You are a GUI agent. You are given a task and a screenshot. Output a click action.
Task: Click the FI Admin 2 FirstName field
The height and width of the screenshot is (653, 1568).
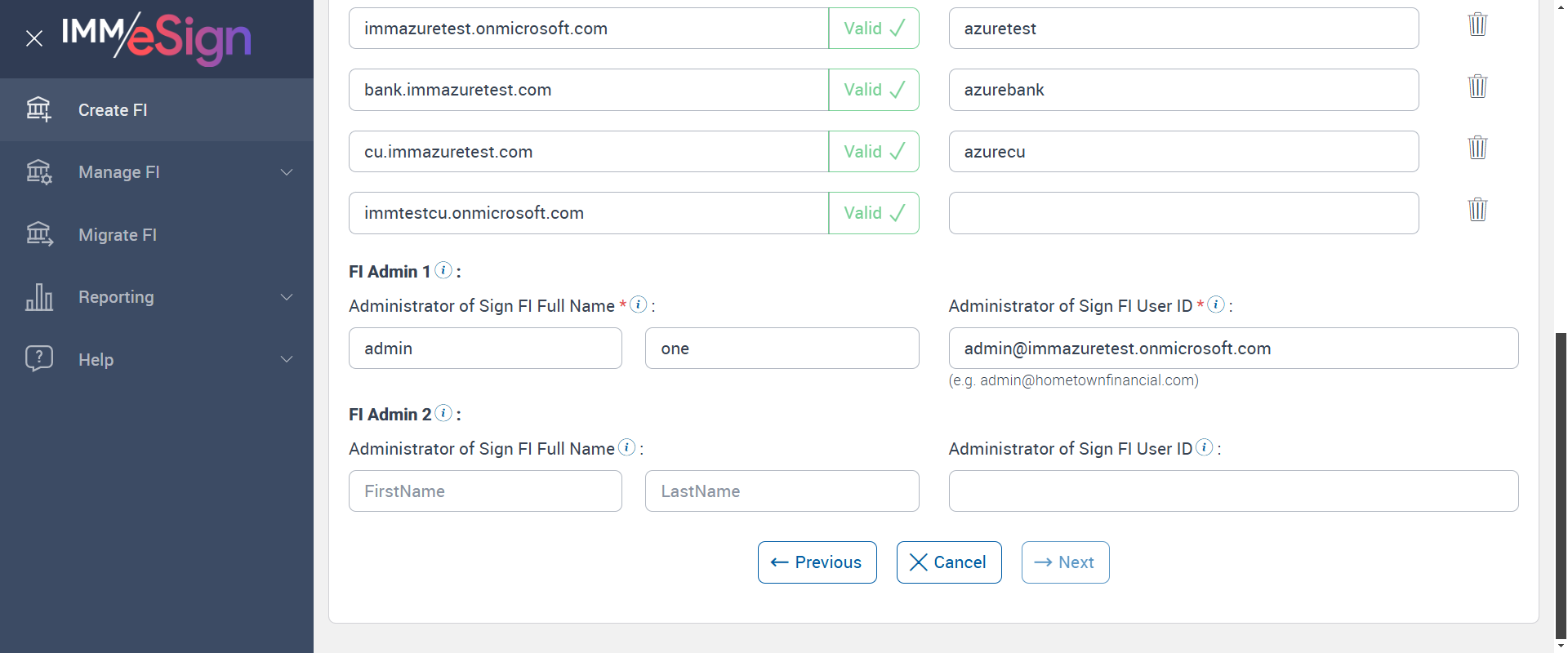point(485,491)
